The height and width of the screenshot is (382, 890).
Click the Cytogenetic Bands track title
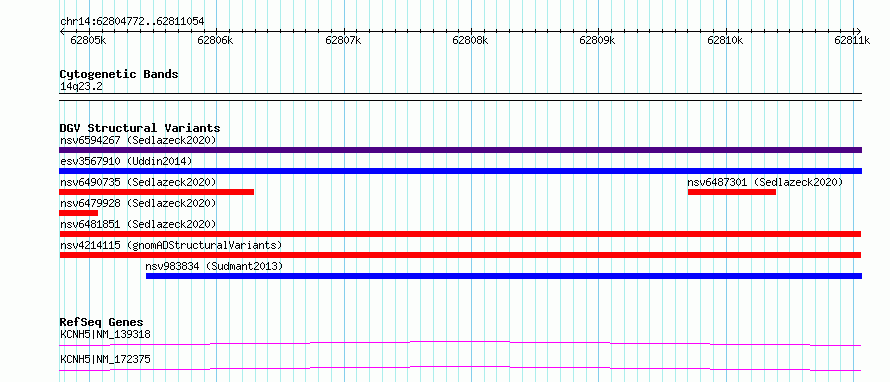coord(119,74)
